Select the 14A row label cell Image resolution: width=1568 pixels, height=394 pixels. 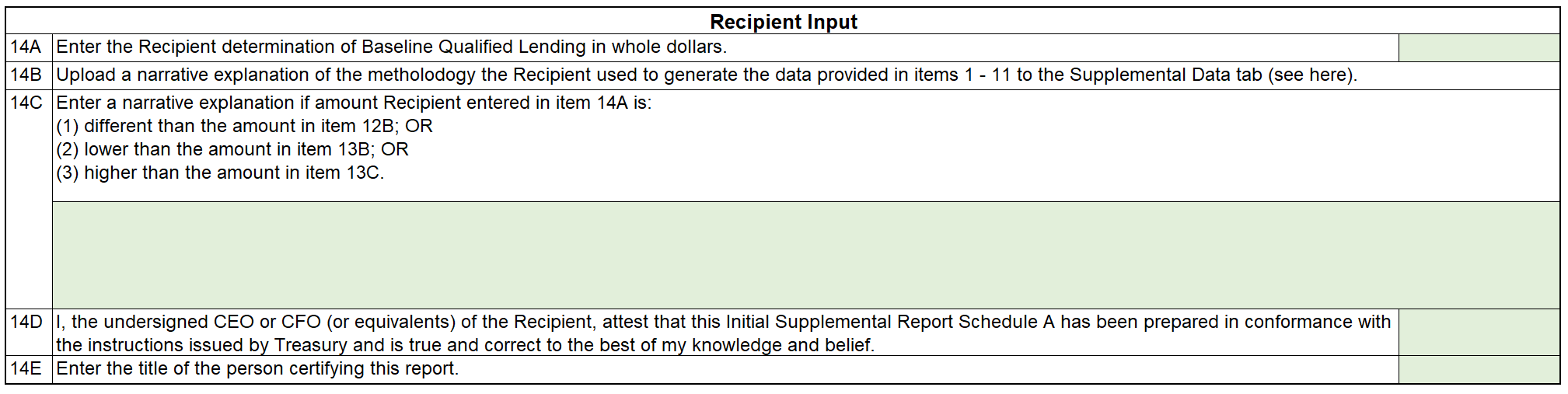coord(28,47)
